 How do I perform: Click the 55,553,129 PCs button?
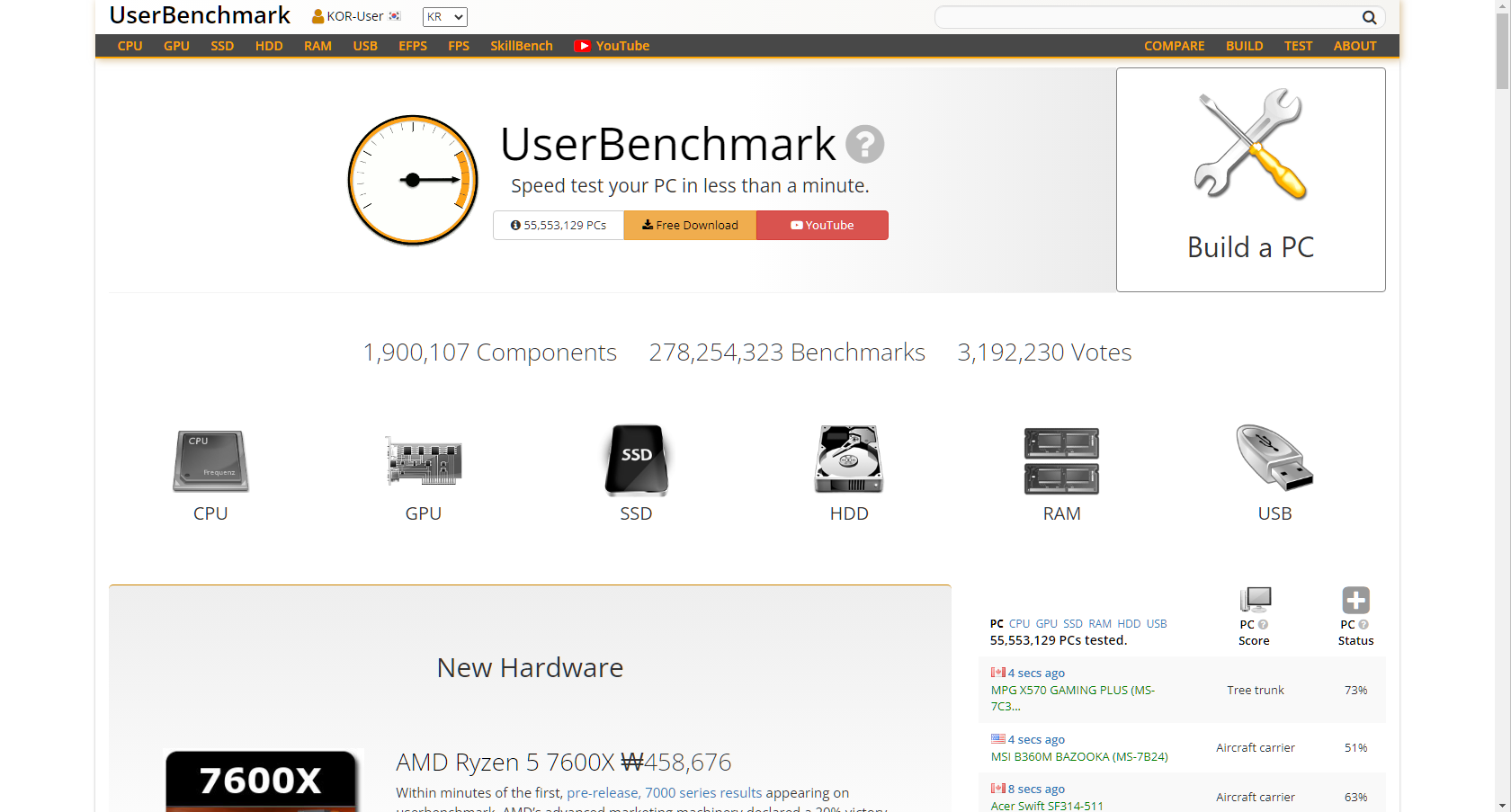559,225
